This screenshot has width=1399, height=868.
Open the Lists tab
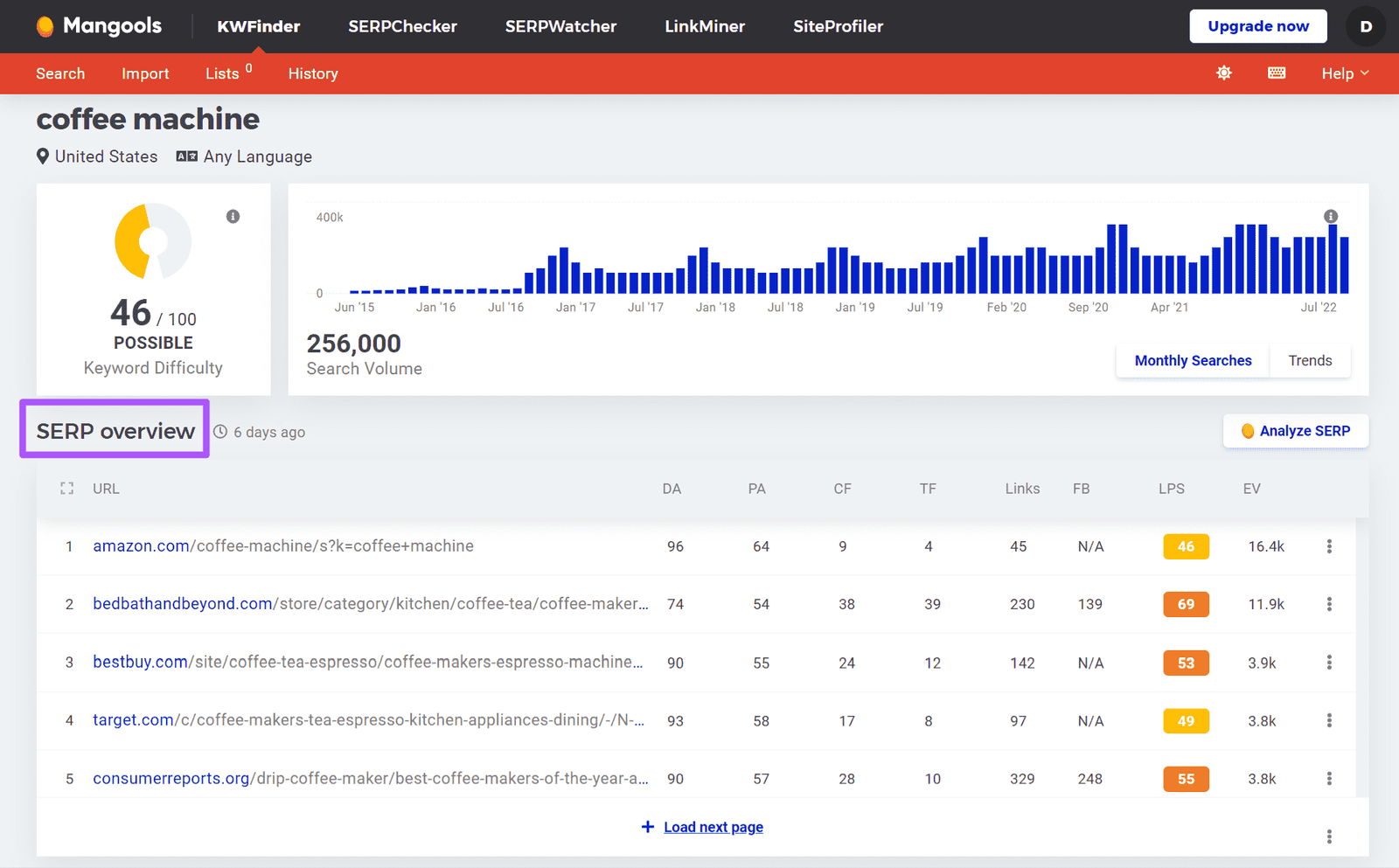click(x=228, y=73)
